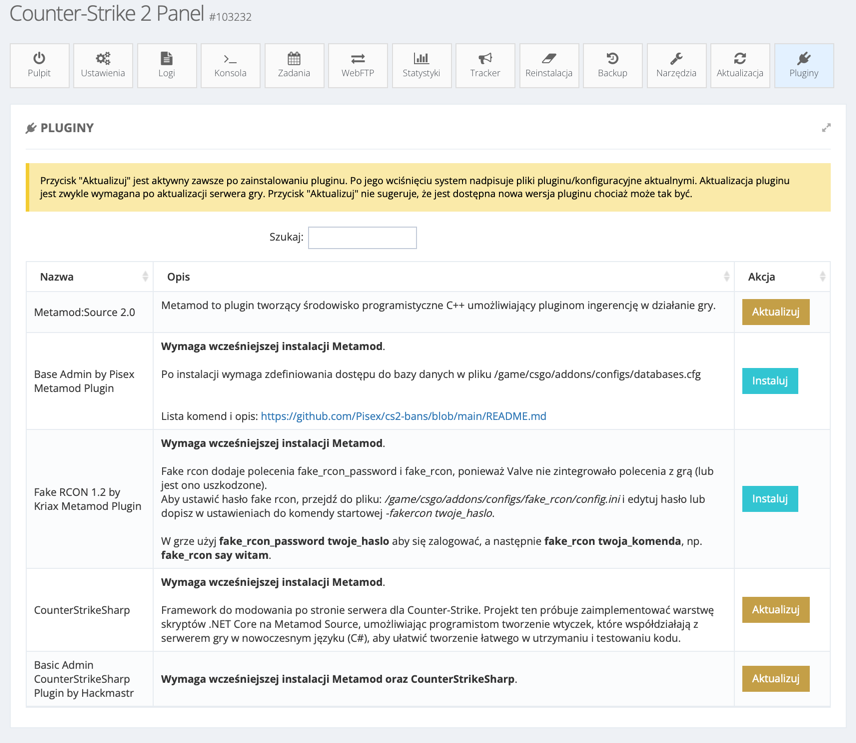This screenshot has height=743, width=856.
Task: Open the Logi file tab
Action: (167, 65)
